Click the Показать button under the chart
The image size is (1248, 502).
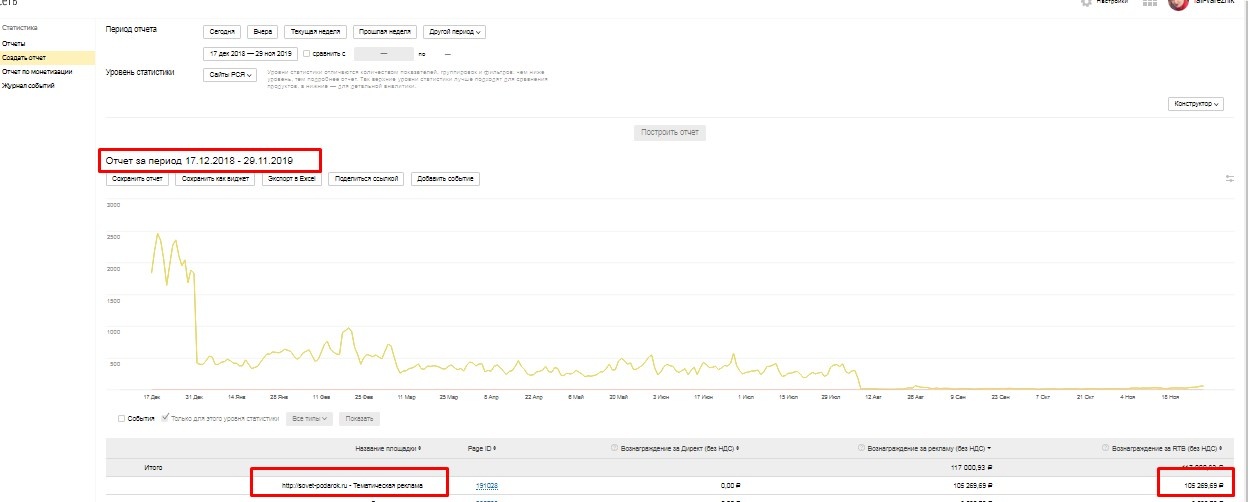click(358, 418)
